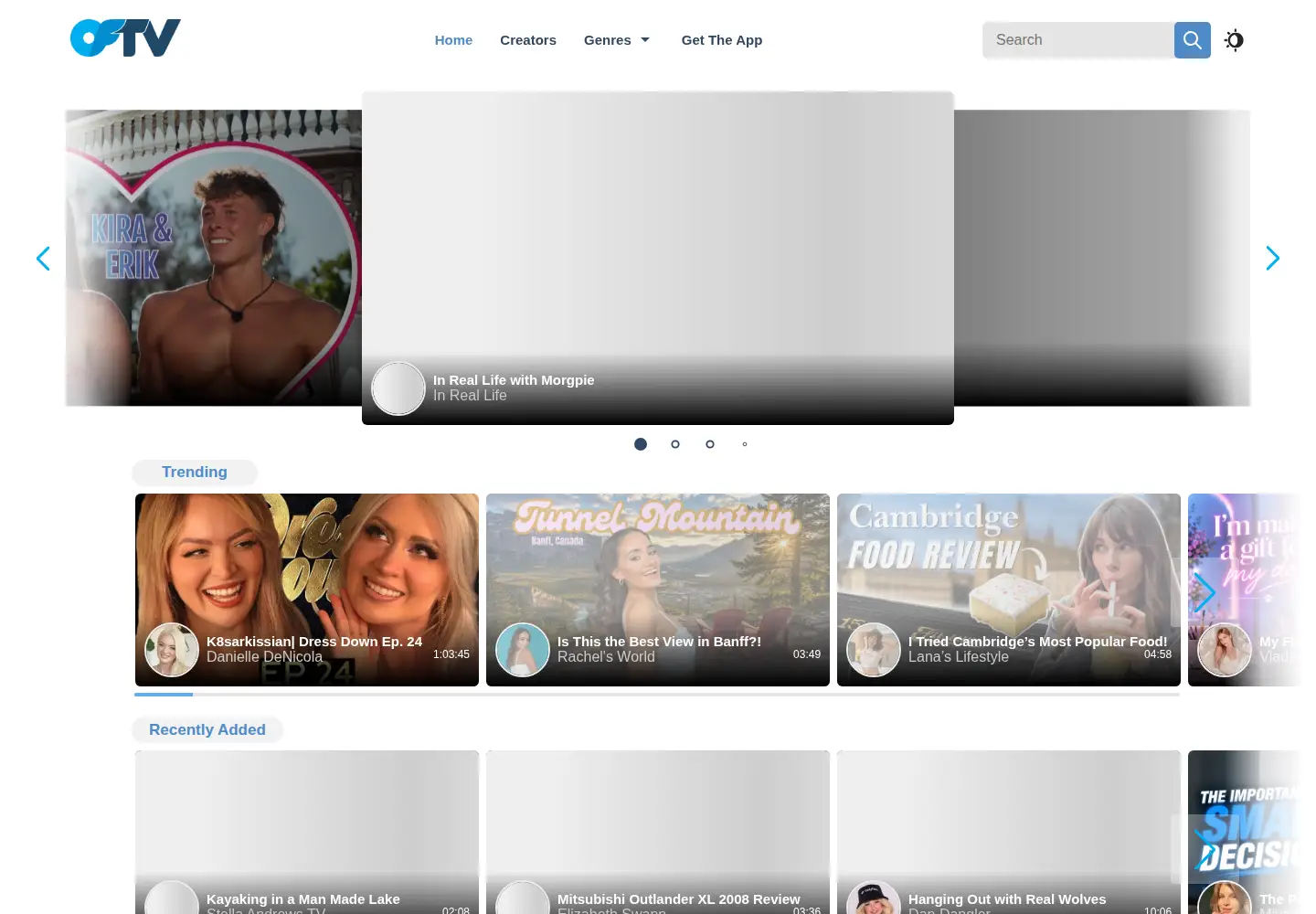Click the "03:49" duration label

click(807, 654)
